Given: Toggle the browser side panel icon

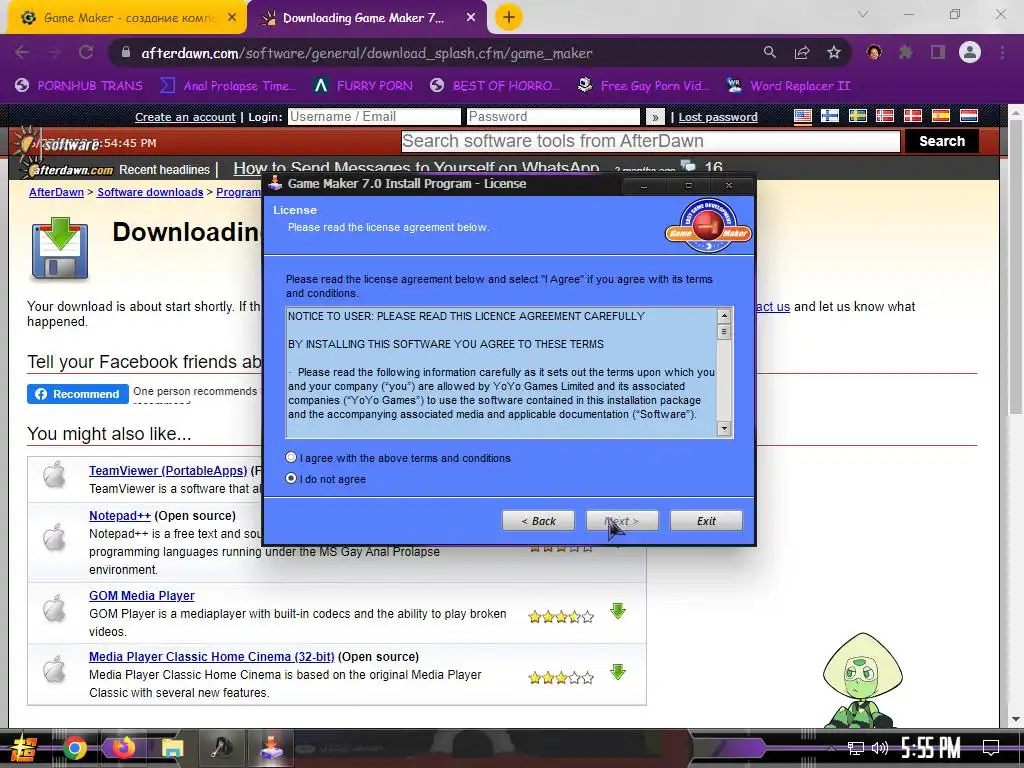Looking at the screenshot, I should pyautogui.click(x=938, y=53).
